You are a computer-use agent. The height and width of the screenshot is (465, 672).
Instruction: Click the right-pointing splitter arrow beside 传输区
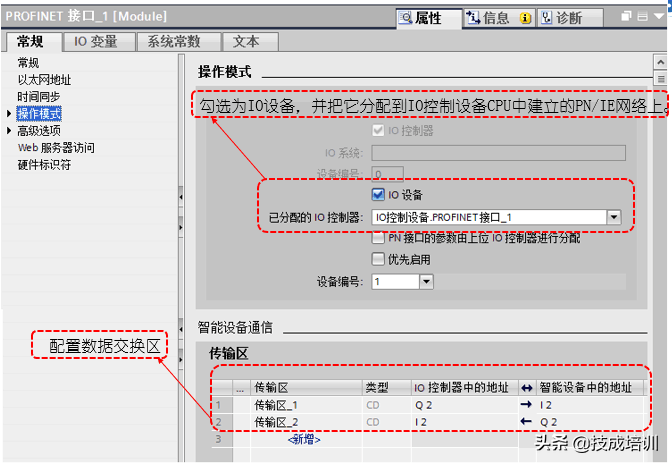tap(181, 359)
